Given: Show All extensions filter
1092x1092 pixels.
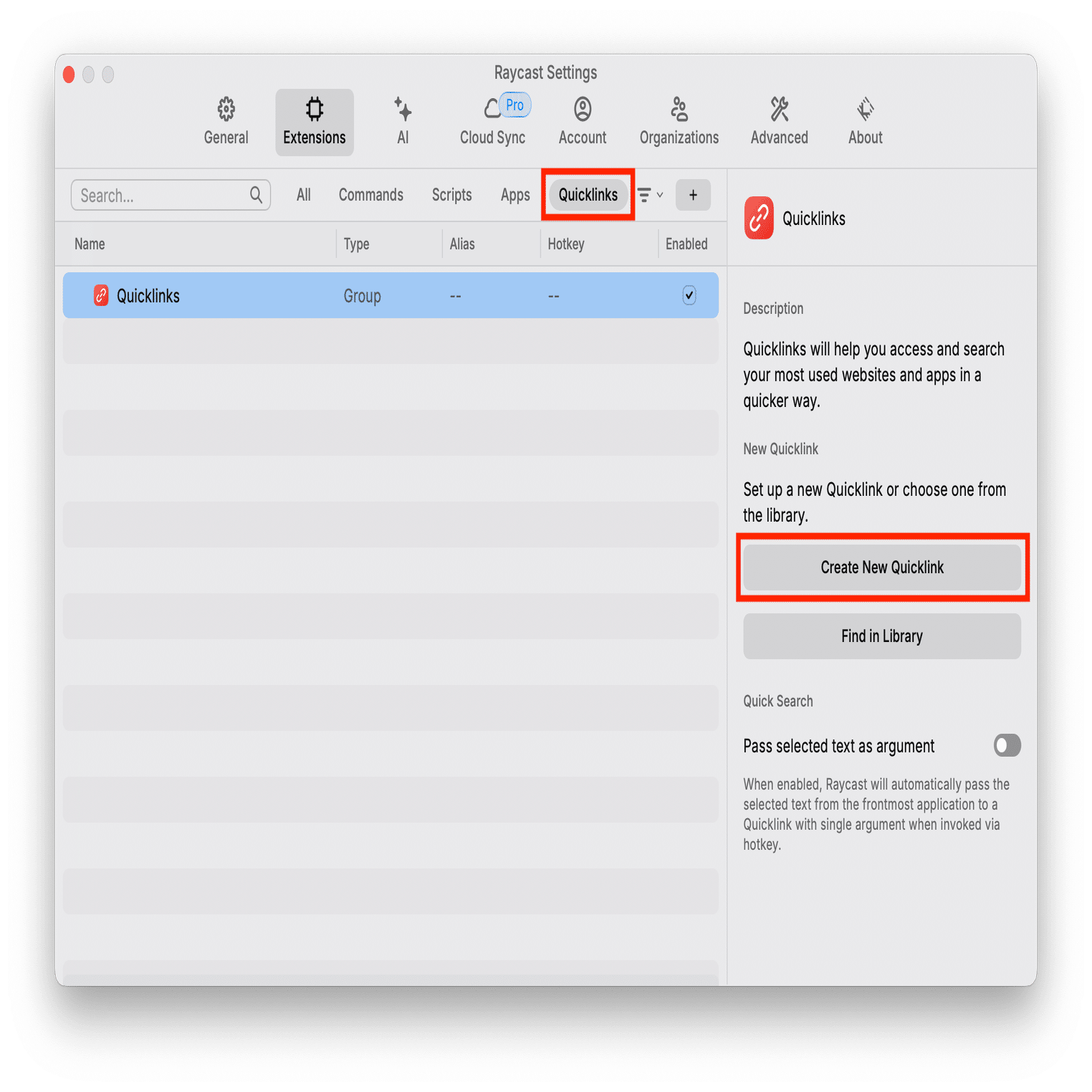Looking at the screenshot, I should tap(304, 195).
